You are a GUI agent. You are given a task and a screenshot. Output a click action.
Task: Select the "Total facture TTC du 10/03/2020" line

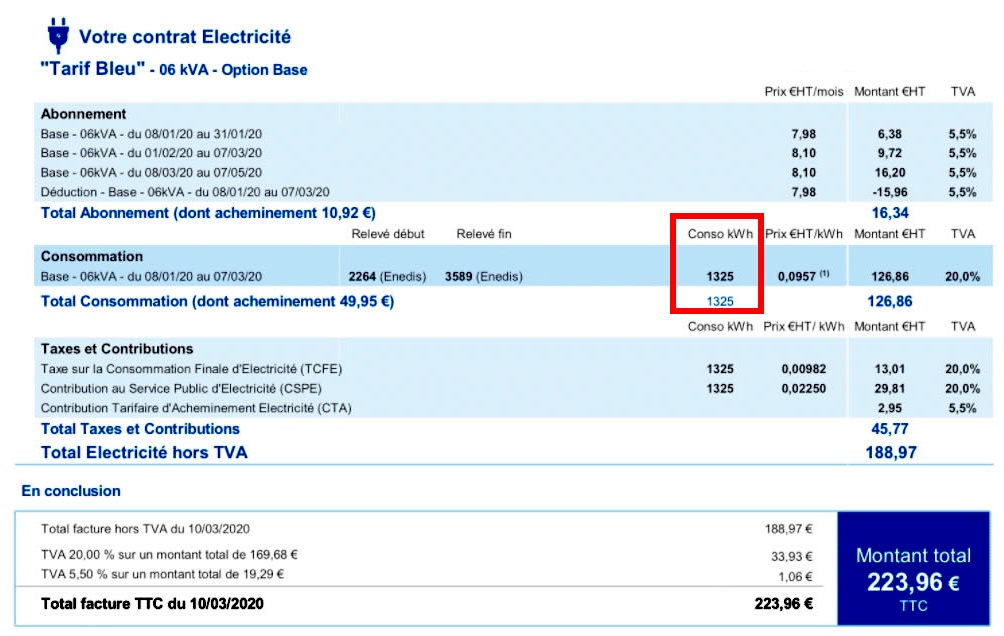(x=152, y=603)
